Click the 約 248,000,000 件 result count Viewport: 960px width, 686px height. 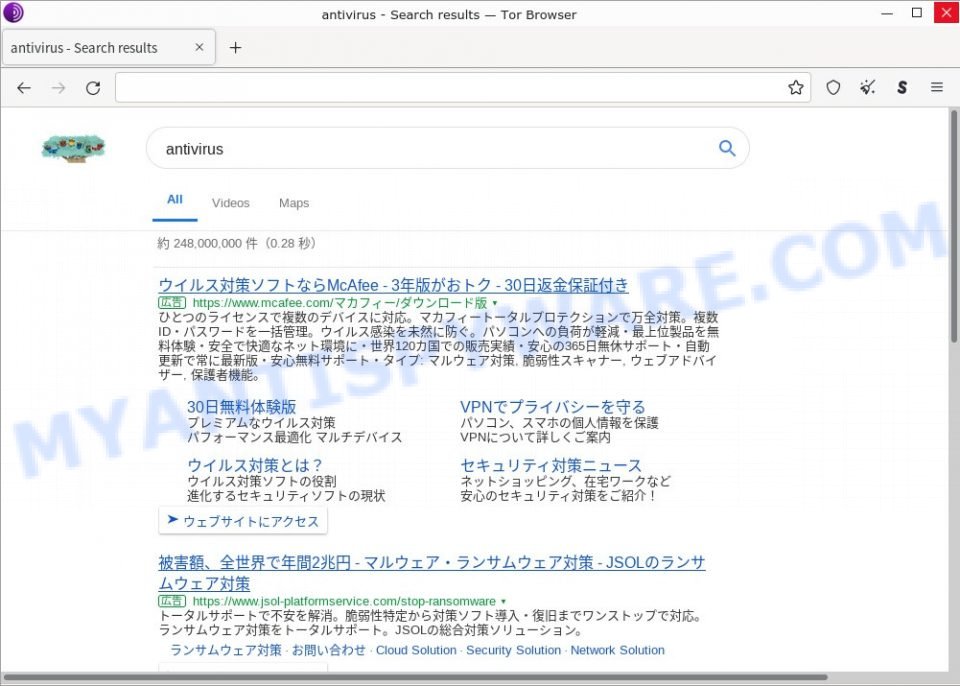pos(239,244)
